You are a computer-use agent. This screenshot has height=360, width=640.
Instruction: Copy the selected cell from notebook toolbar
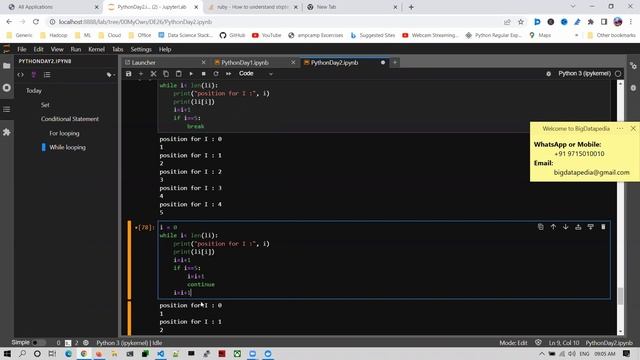pyautogui.click(x=166, y=74)
